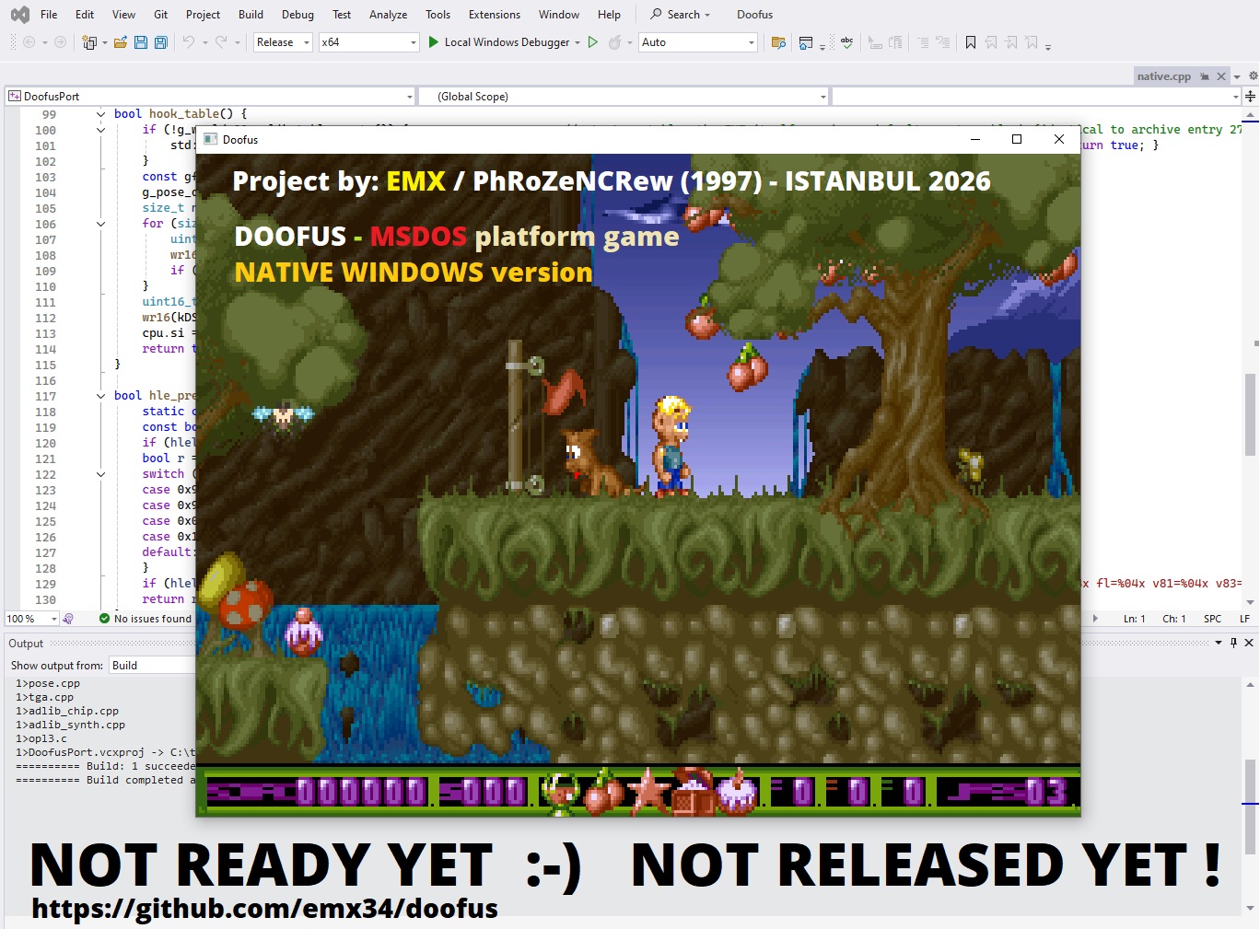1260x952 pixels.
Task: Click the Redo arrow icon
Action: click(x=221, y=42)
